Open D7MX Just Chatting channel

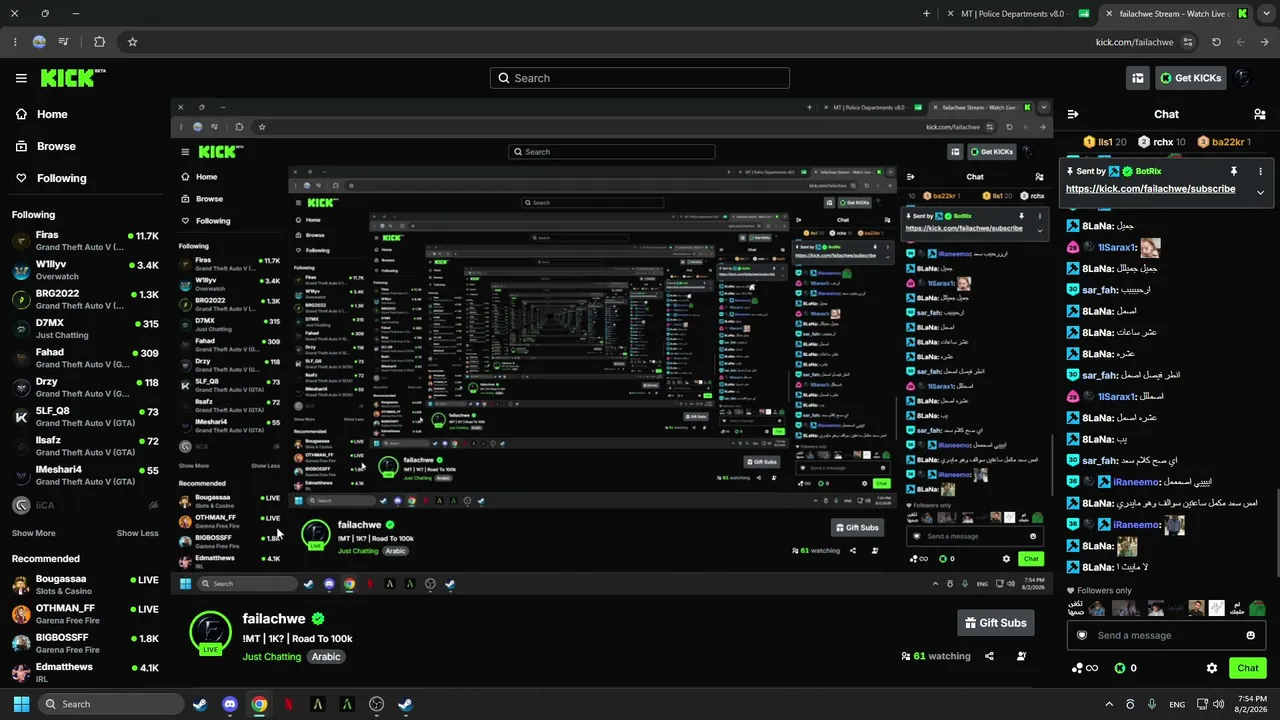pos(85,329)
